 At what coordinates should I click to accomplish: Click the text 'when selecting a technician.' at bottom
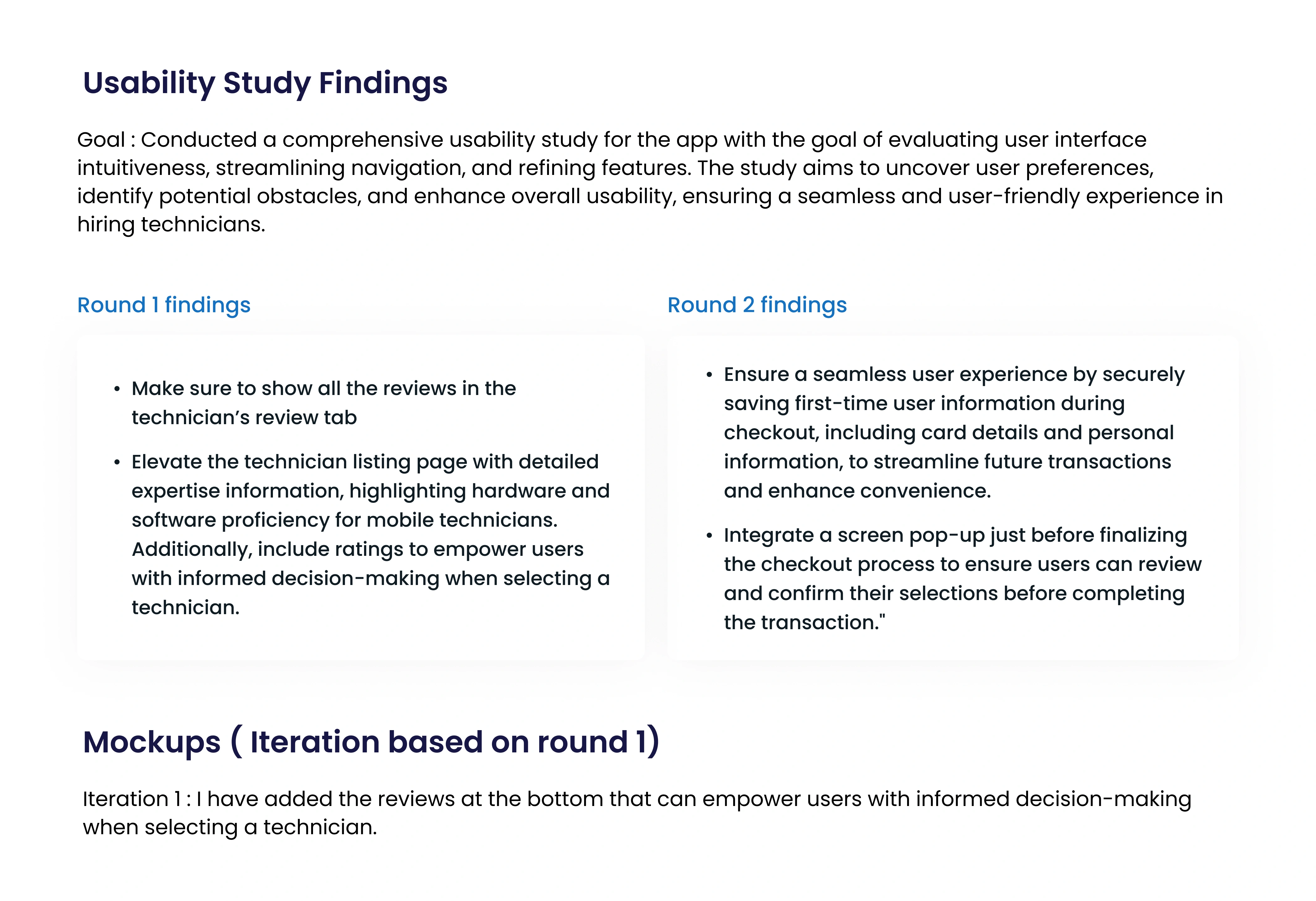click(x=229, y=827)
